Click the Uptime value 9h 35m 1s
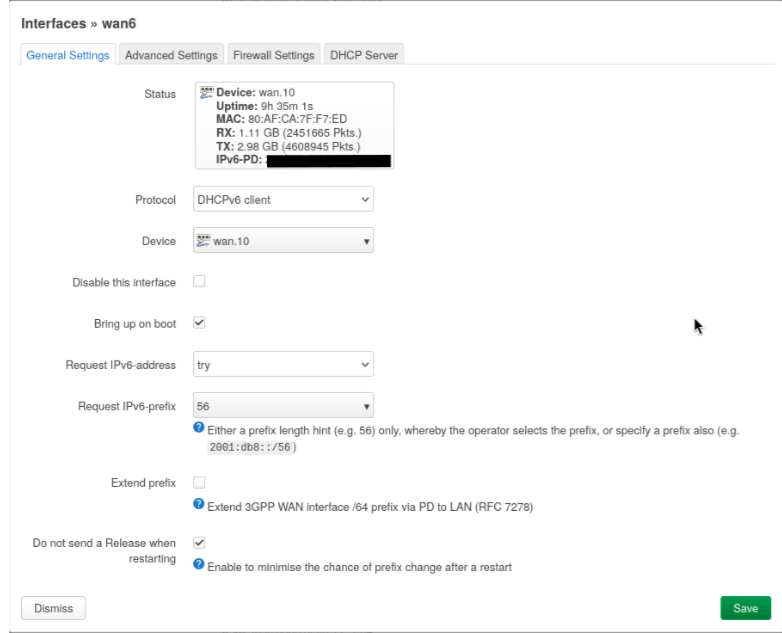782x633 pixels. (287, 106)
